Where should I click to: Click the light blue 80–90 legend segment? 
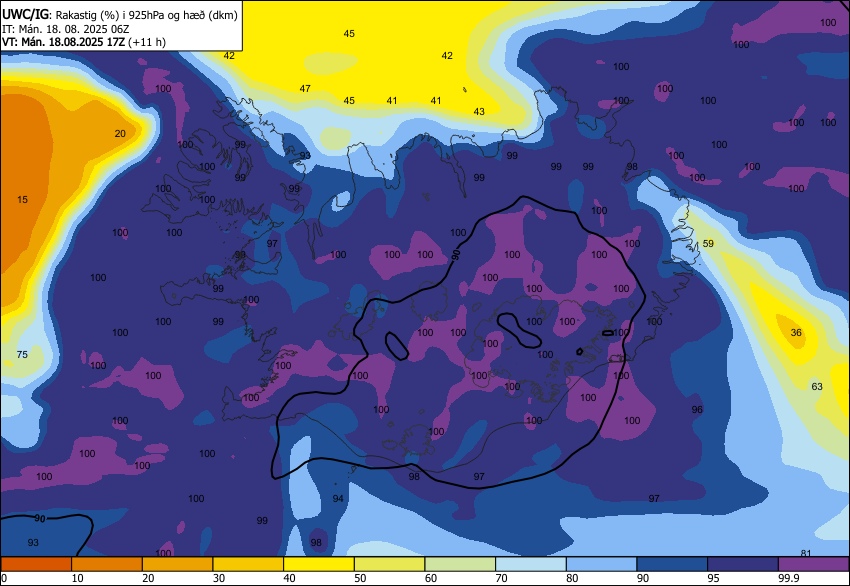601,564
